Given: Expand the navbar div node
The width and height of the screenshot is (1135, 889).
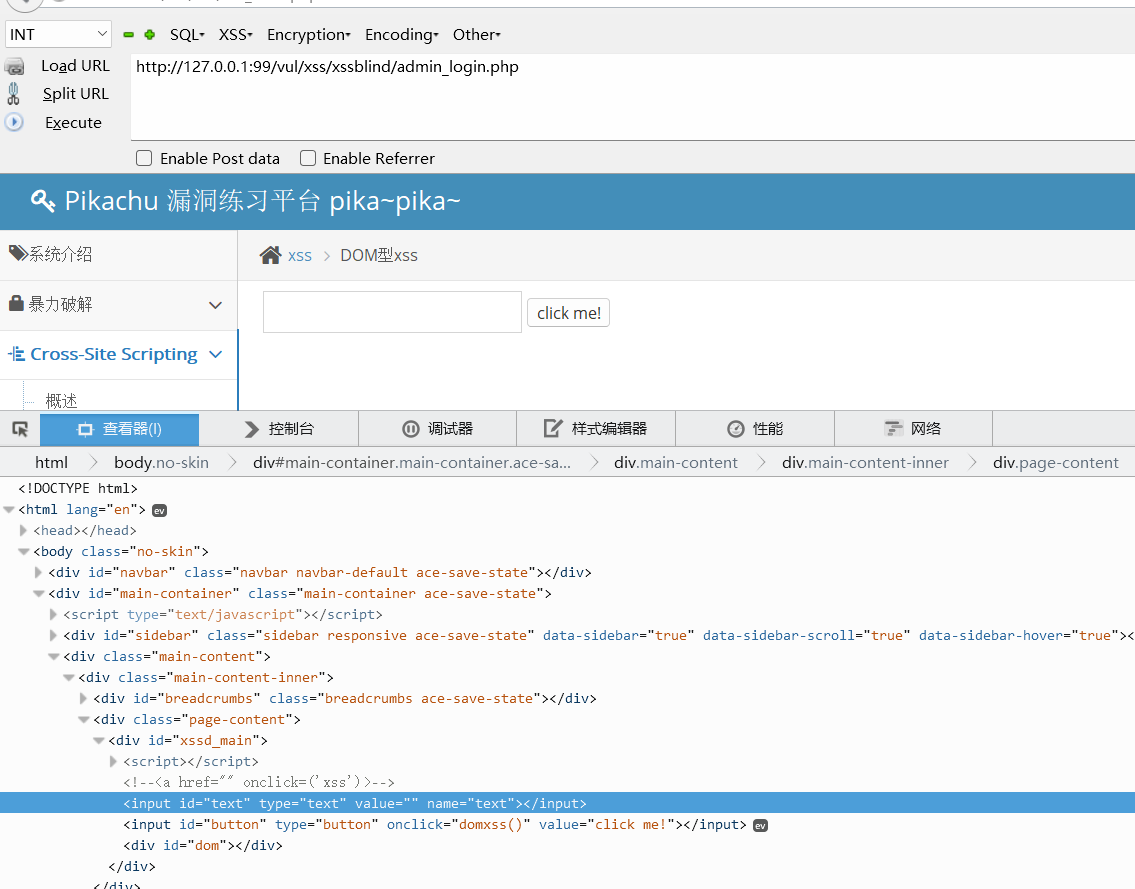Looking at the screenshot, I should click(x=38, y=573).
